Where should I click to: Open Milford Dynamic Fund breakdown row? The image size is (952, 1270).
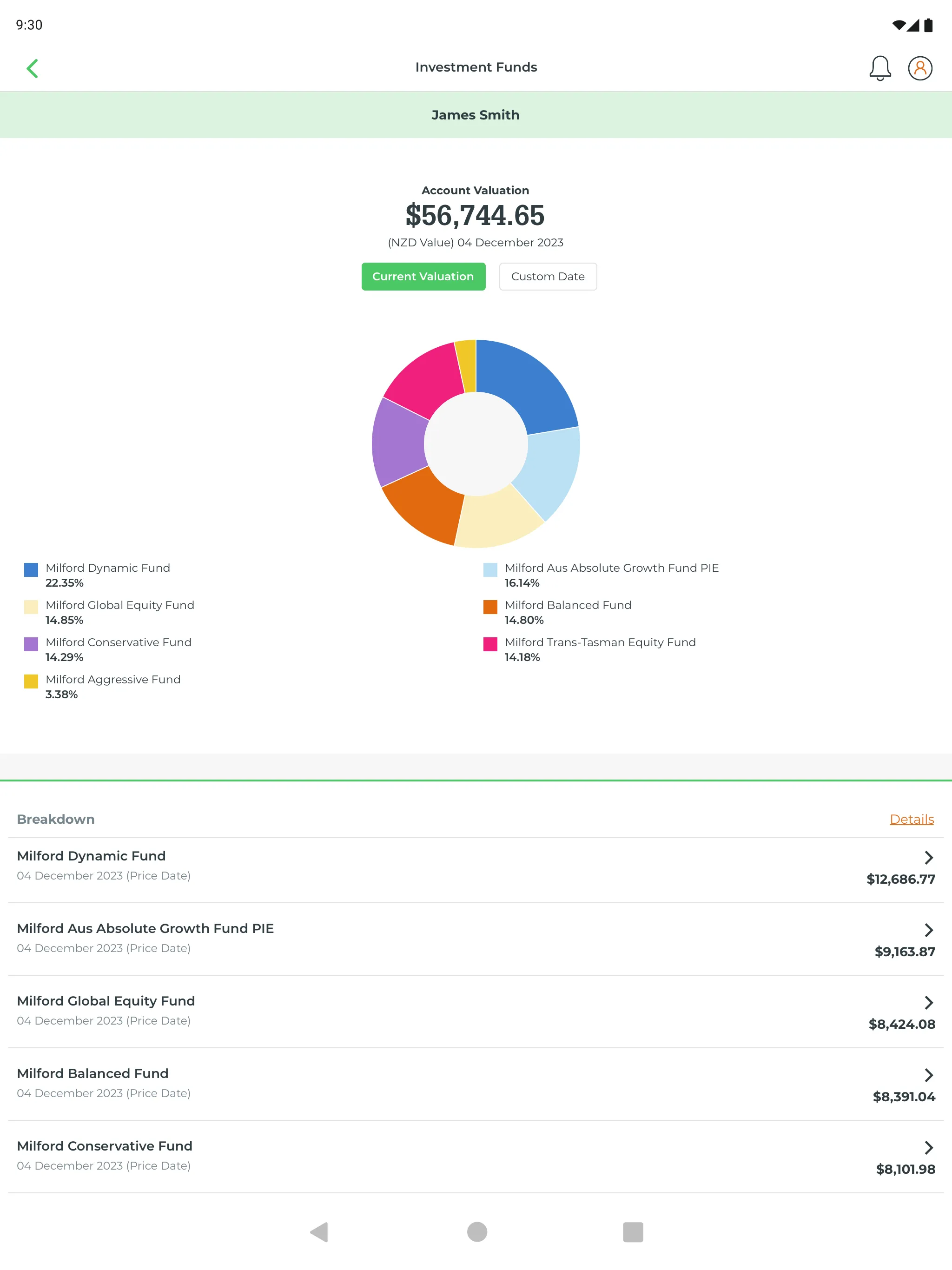476,870
